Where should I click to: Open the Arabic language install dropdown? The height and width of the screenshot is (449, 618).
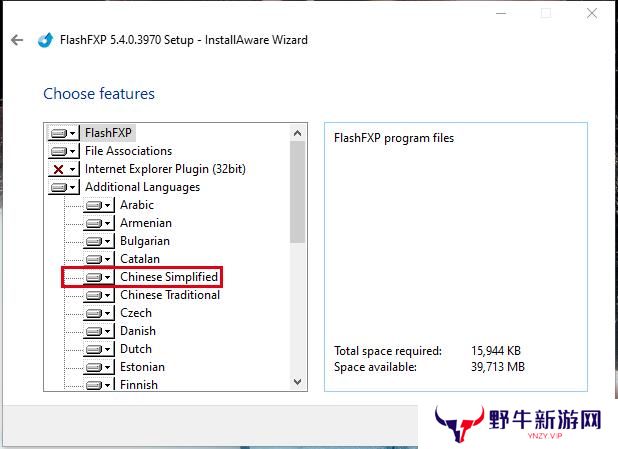pyautogui.click(x=99, y=205)
